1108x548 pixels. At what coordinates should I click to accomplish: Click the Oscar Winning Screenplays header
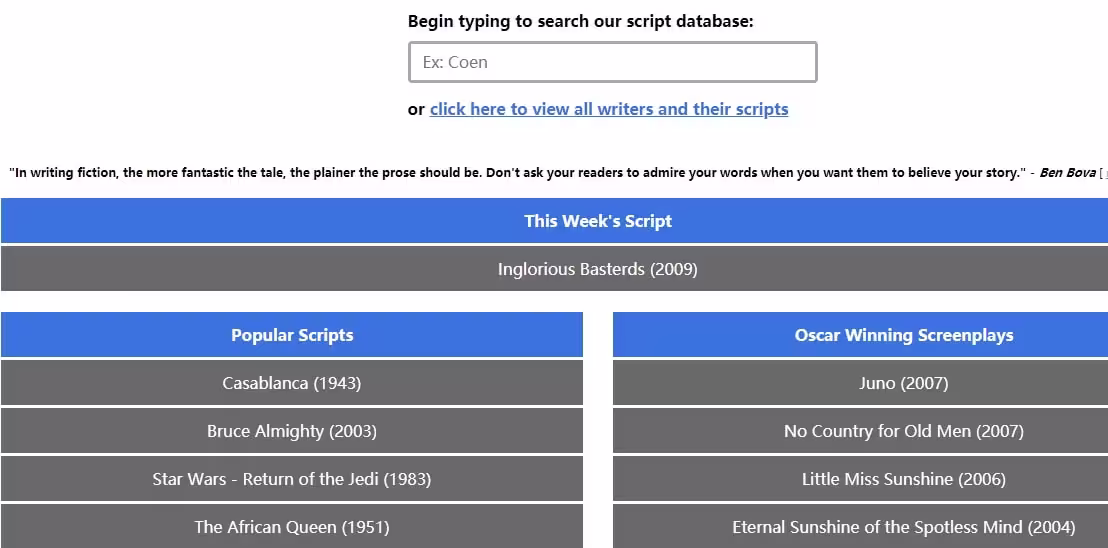(x=904, y=335)
